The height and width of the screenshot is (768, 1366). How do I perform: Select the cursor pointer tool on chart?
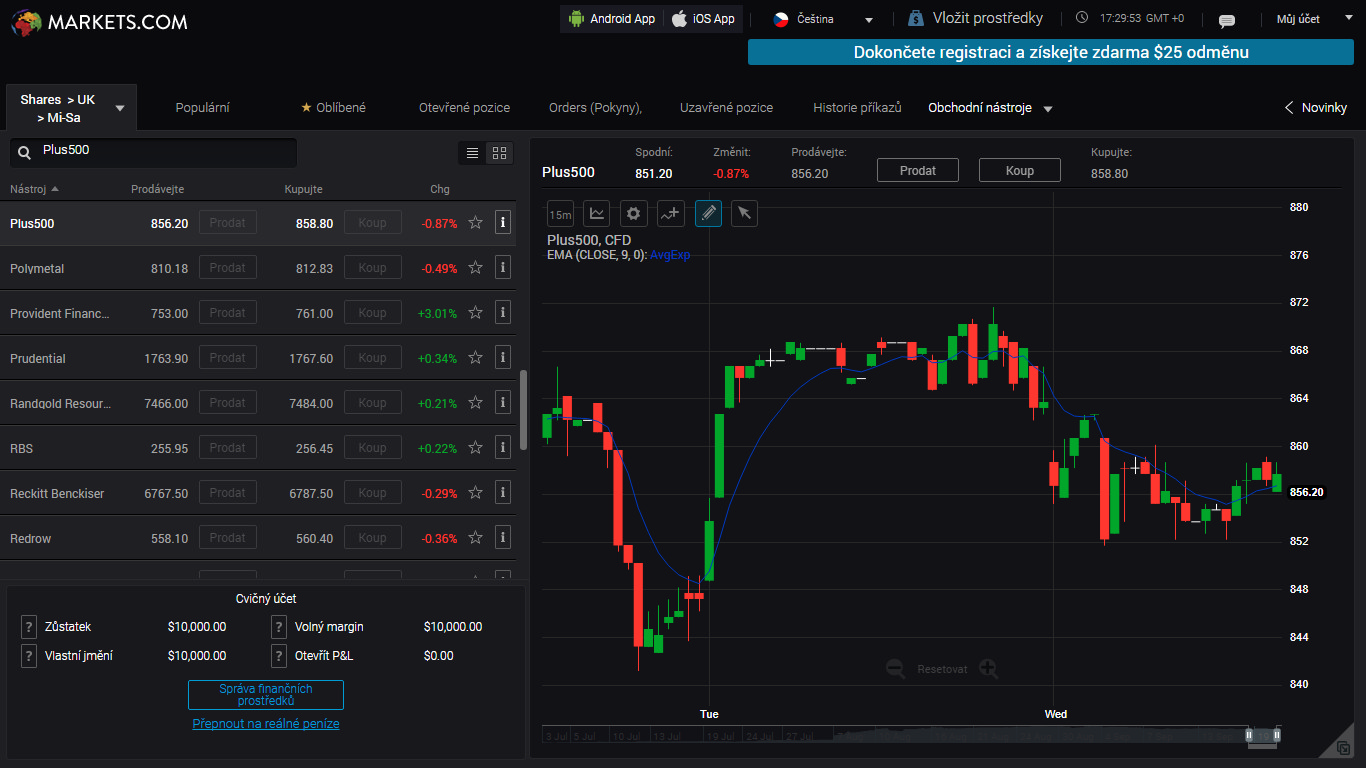click(x=745, y=213)
